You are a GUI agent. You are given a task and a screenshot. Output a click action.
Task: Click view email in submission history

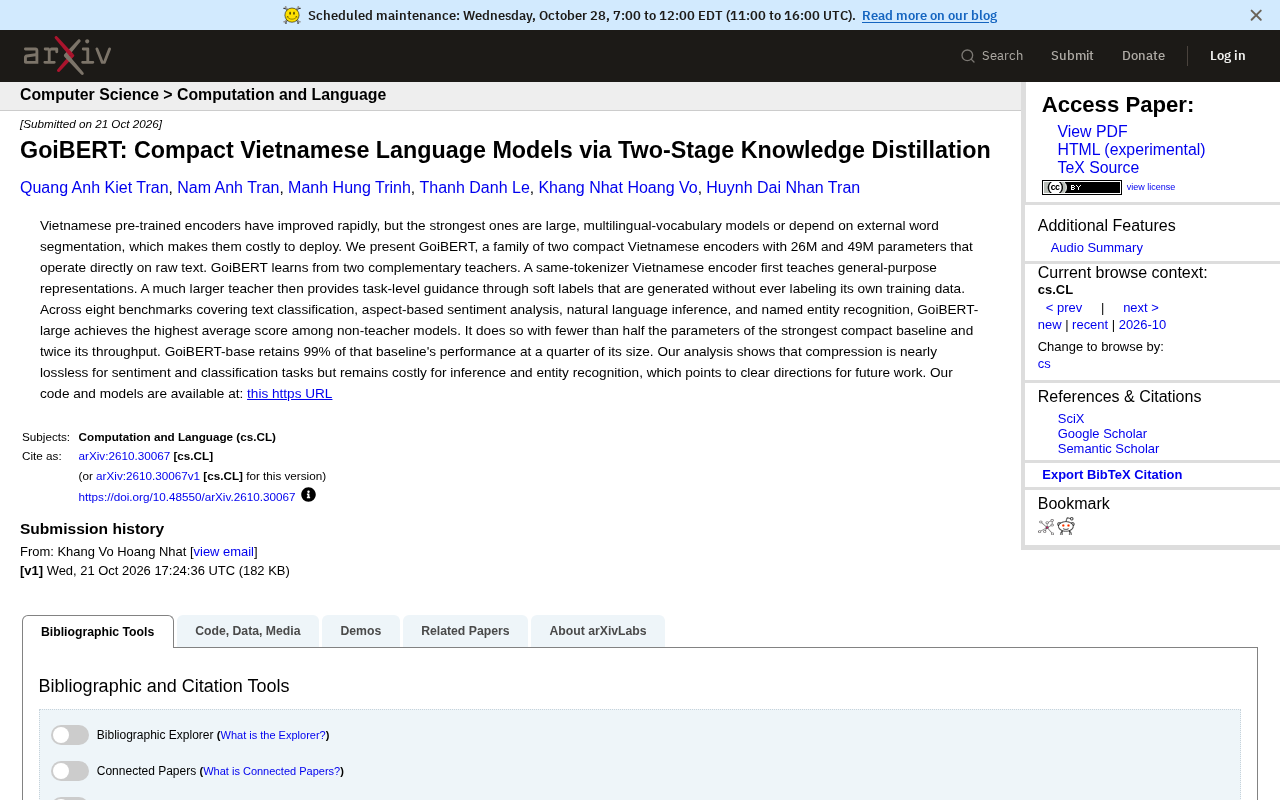tap(224, 552)
